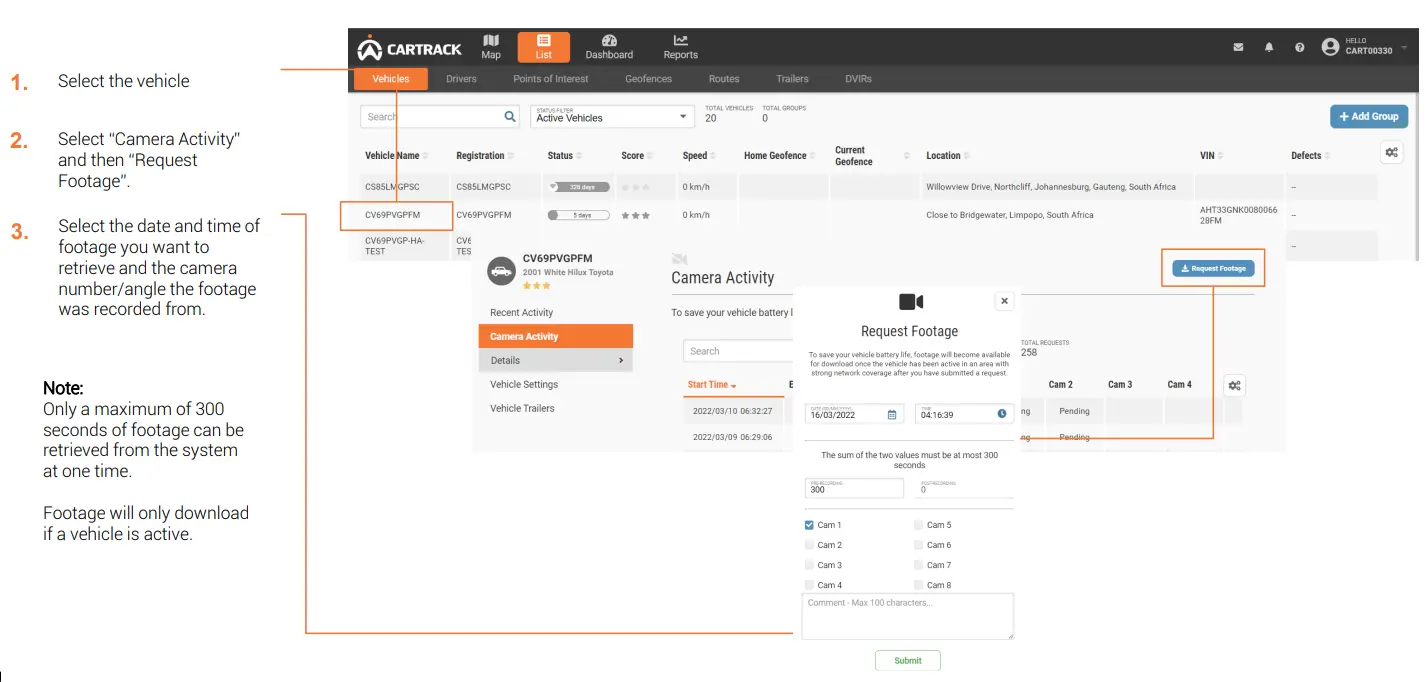Open camera table column settings gears
The image size is (1426, 682).
[x=1235, y=385]
